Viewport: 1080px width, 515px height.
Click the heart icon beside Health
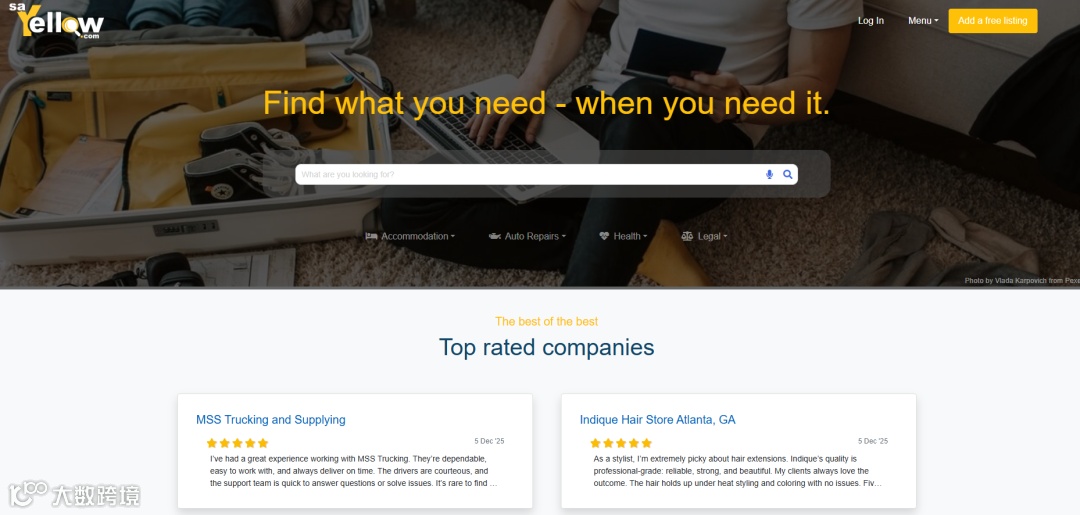pyautogui.click(x=604, y=236)
